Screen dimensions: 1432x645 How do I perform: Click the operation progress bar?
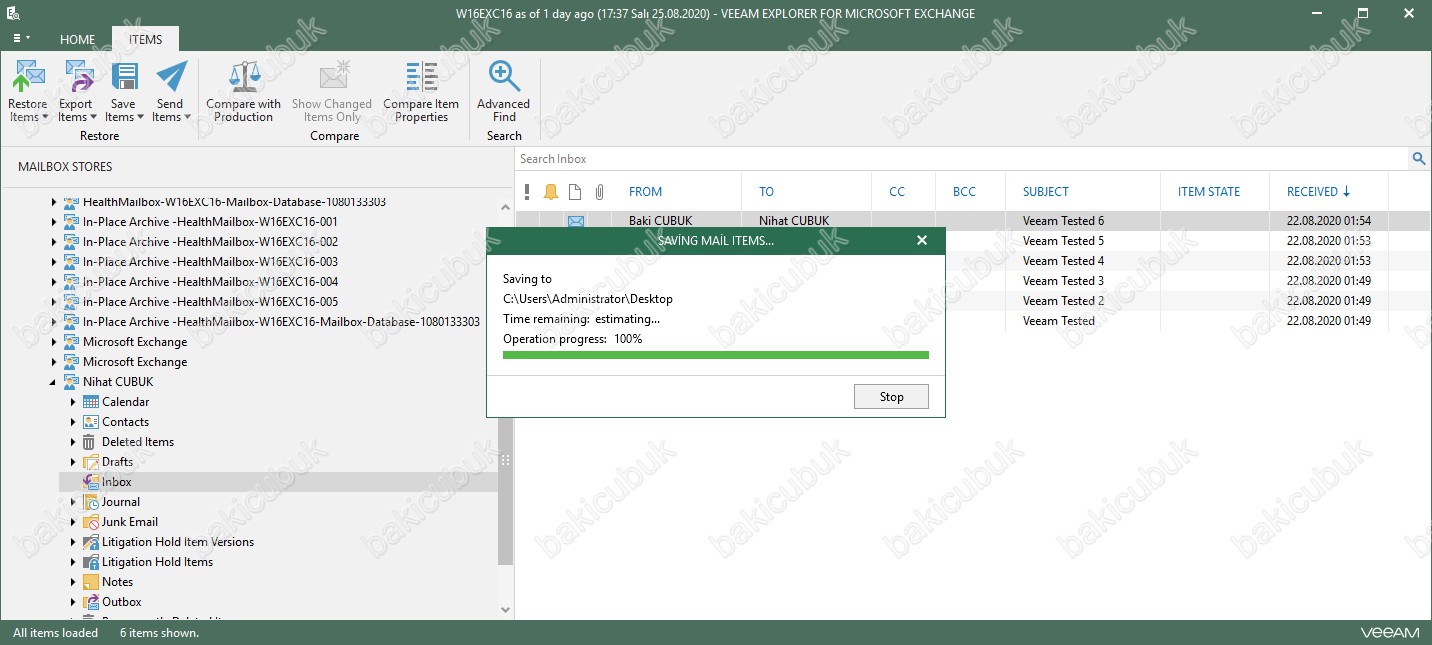pyautogui.click(x=716, y=355)
